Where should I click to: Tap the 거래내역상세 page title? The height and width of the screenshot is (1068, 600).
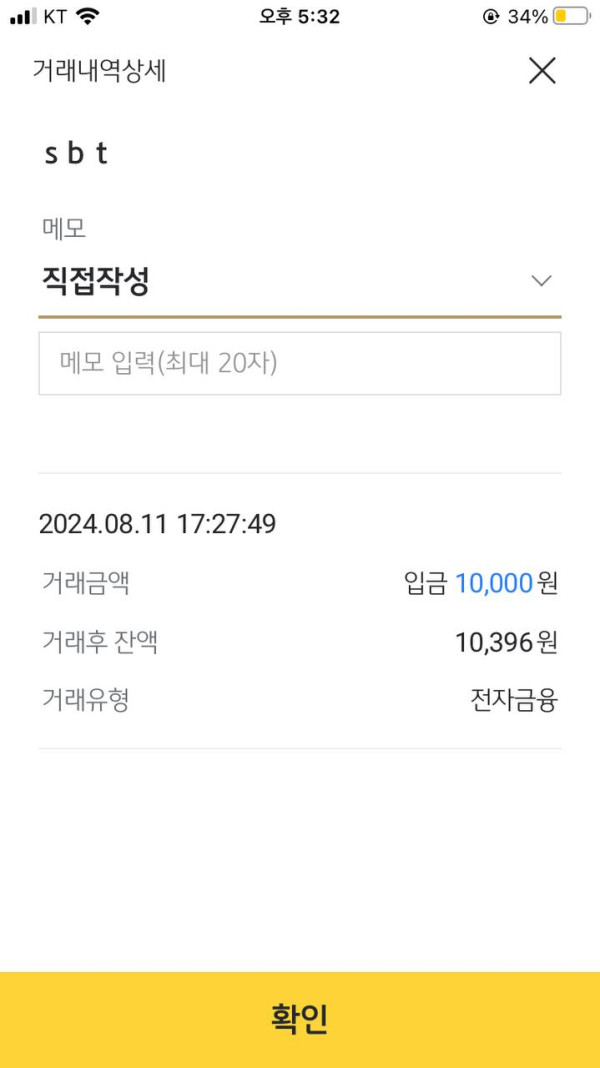coord(99,71)
